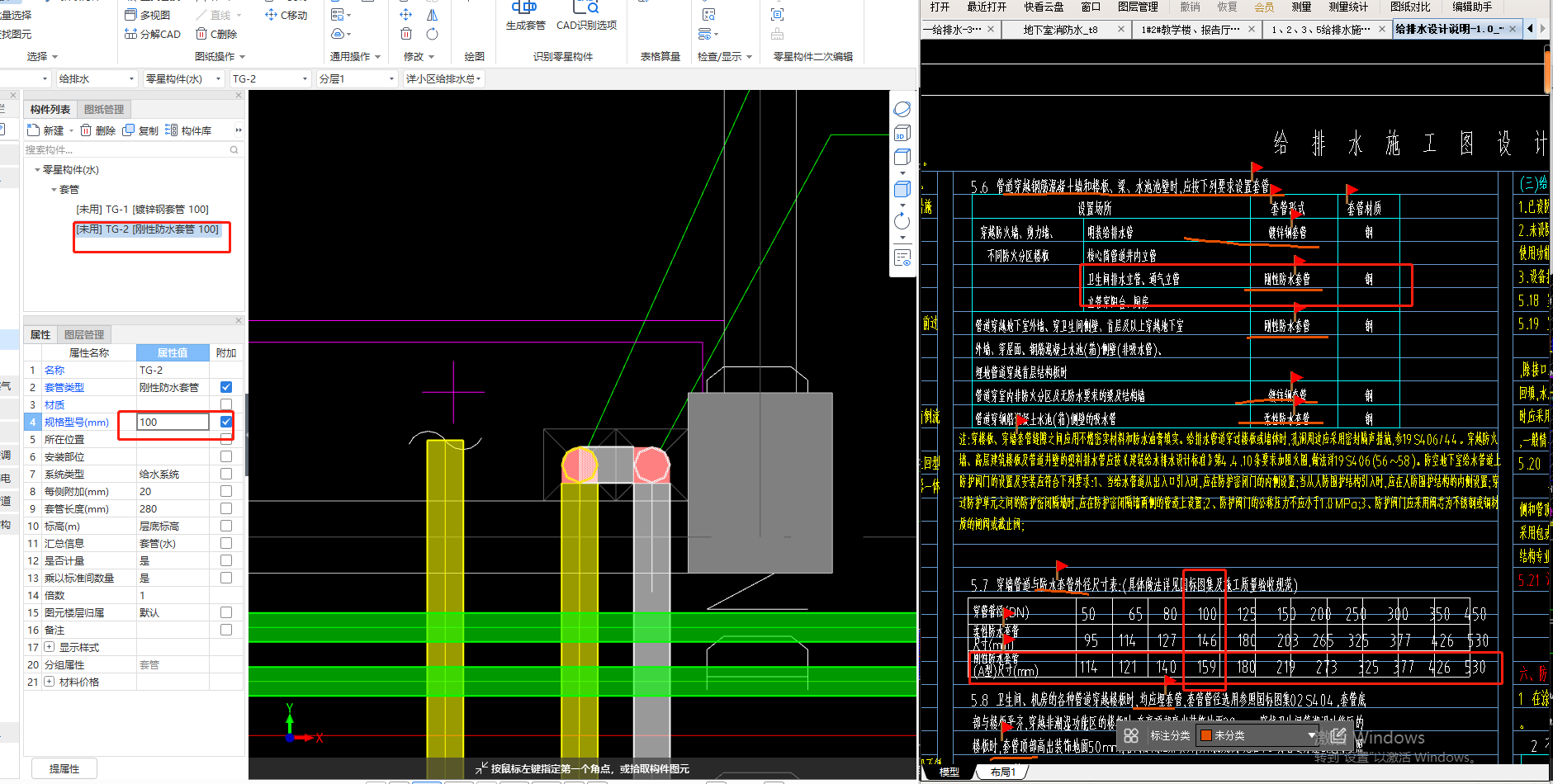Open the 详小区给排水总 drawing dropdown
The height and width of the screenshot is (784, 1553).
[443, 78]
